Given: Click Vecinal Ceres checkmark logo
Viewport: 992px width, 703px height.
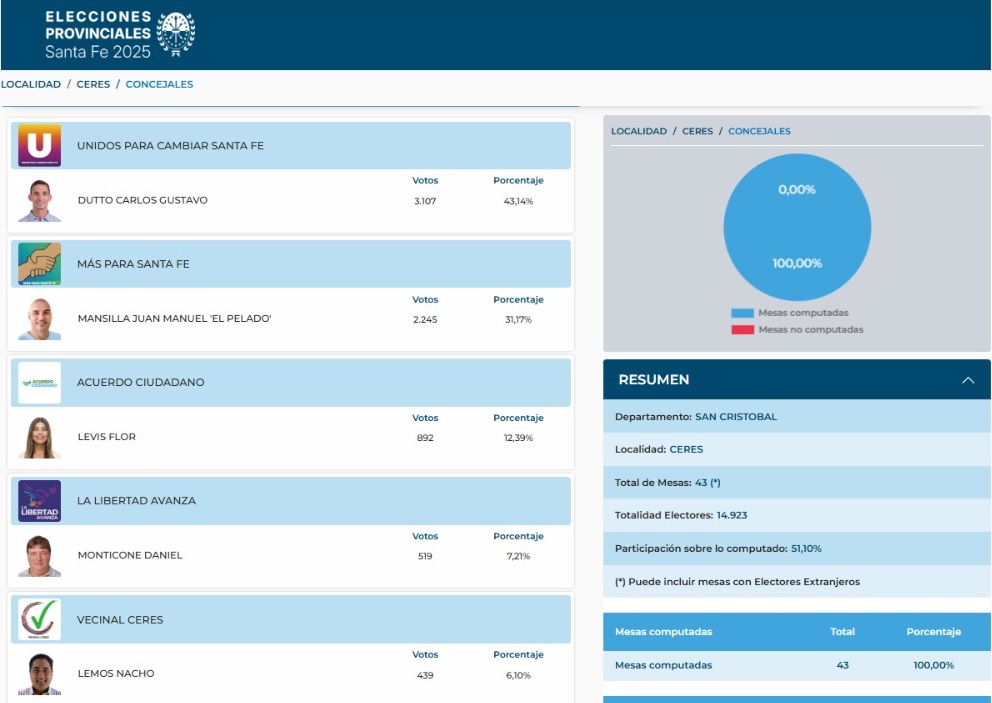Looking at the screenshot, I should (39, 619).
